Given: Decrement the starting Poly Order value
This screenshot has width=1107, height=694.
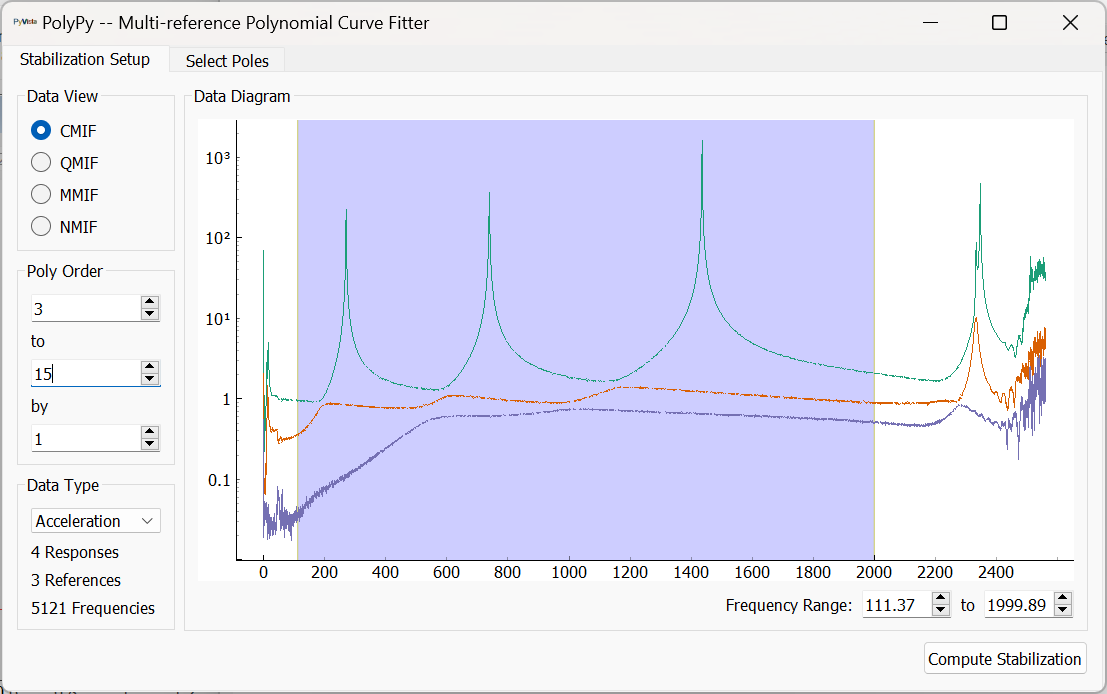Looking at the screenshot, I should (150, 313).
